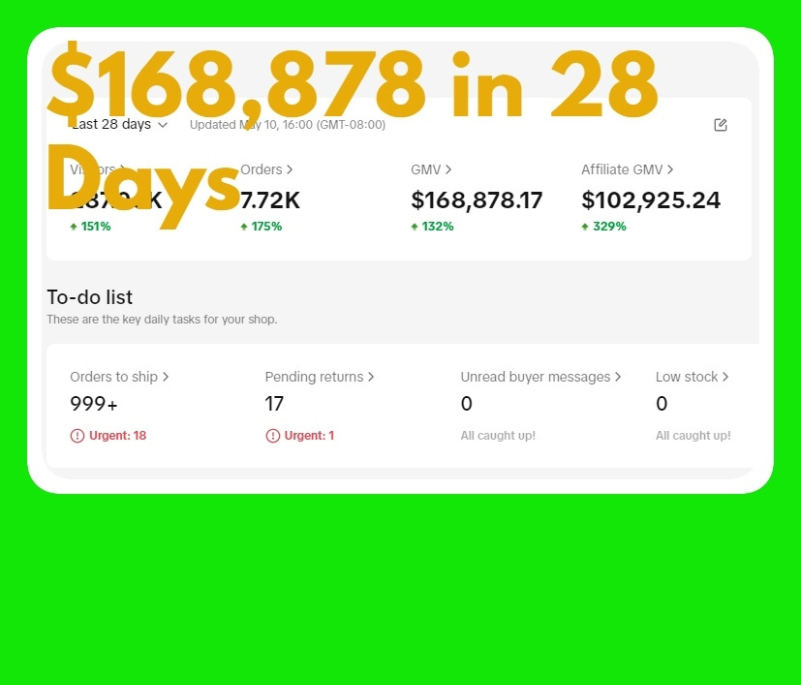The height and width of the screenshot is (685, 801).
Task: Click the edit pencil icon on metrics card
Action: click(720, 125)
